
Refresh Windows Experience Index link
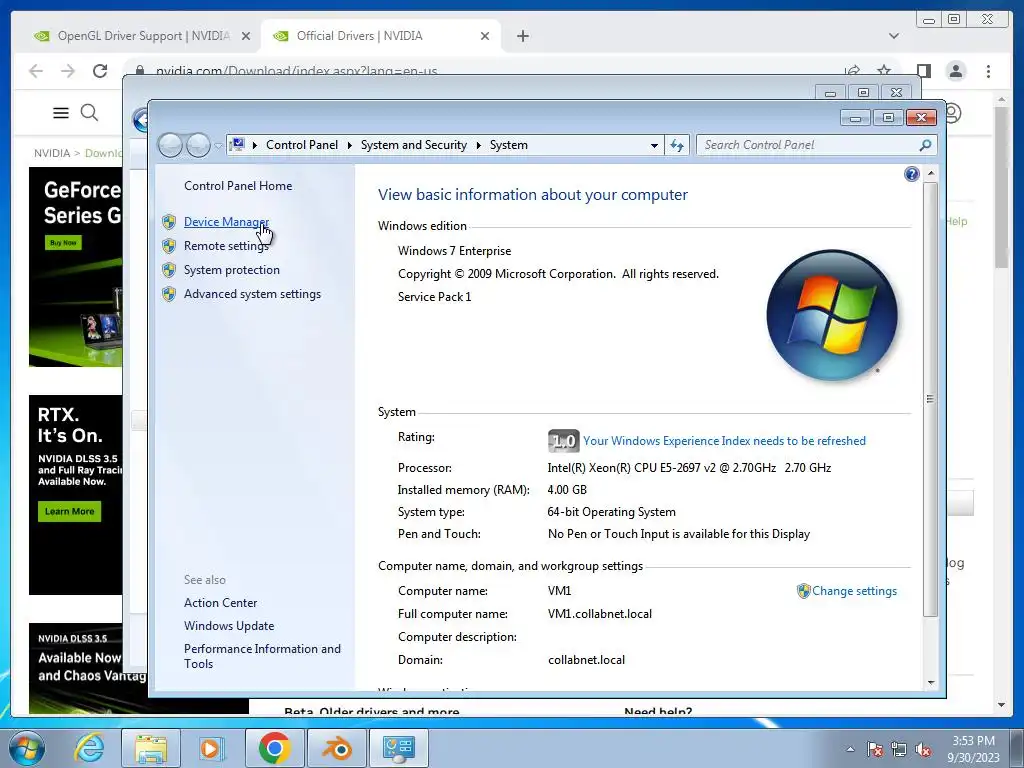(724, 441)
